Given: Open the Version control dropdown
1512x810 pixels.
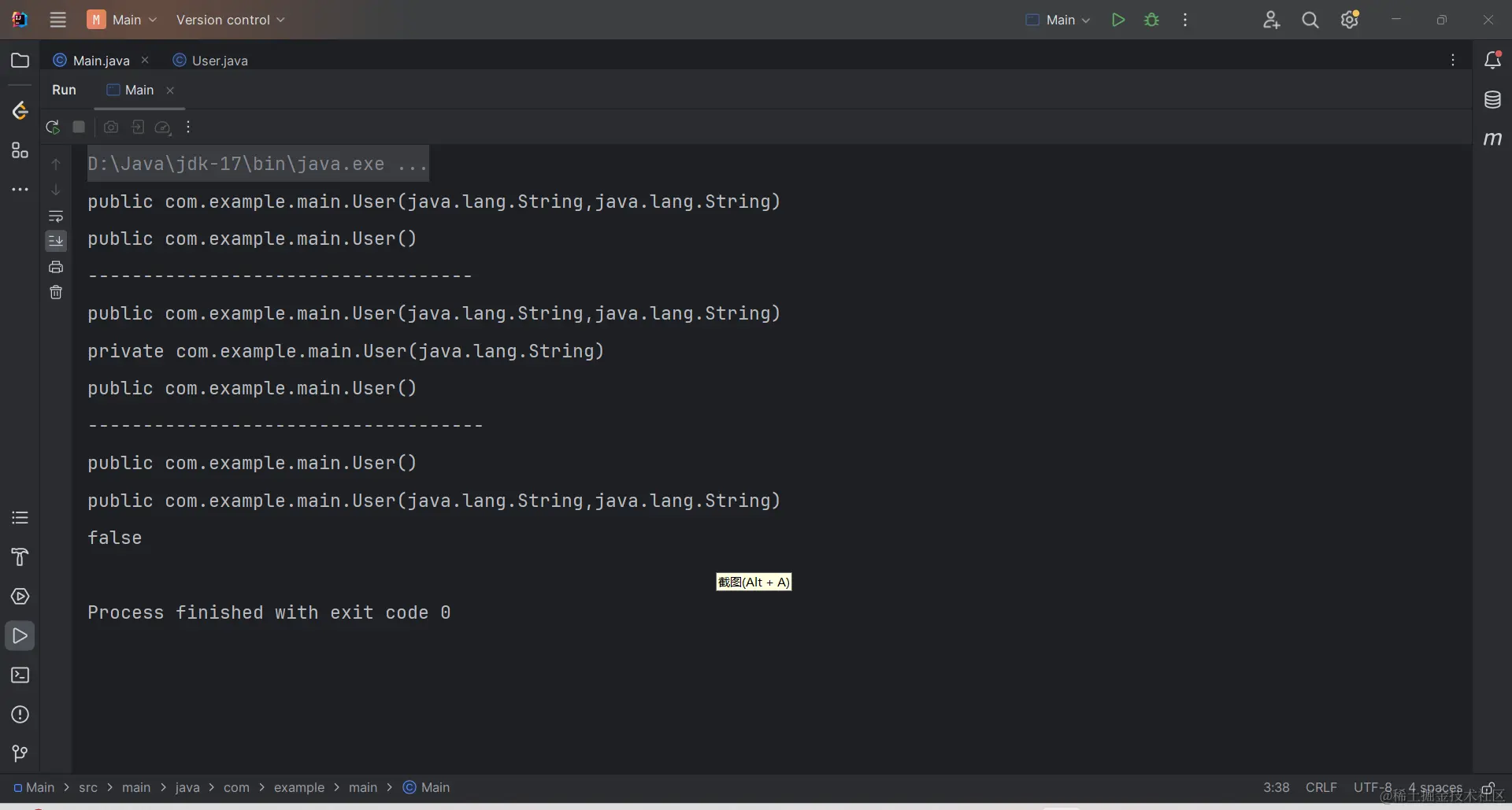Looking at the screenshot, I should (x=230, y=20).
